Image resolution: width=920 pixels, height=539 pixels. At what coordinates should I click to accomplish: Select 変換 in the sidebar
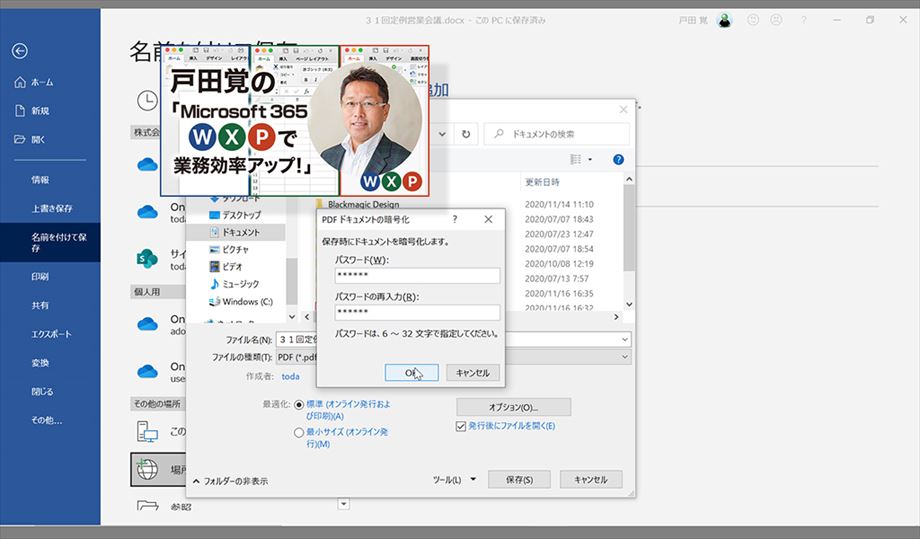(40, 362)
